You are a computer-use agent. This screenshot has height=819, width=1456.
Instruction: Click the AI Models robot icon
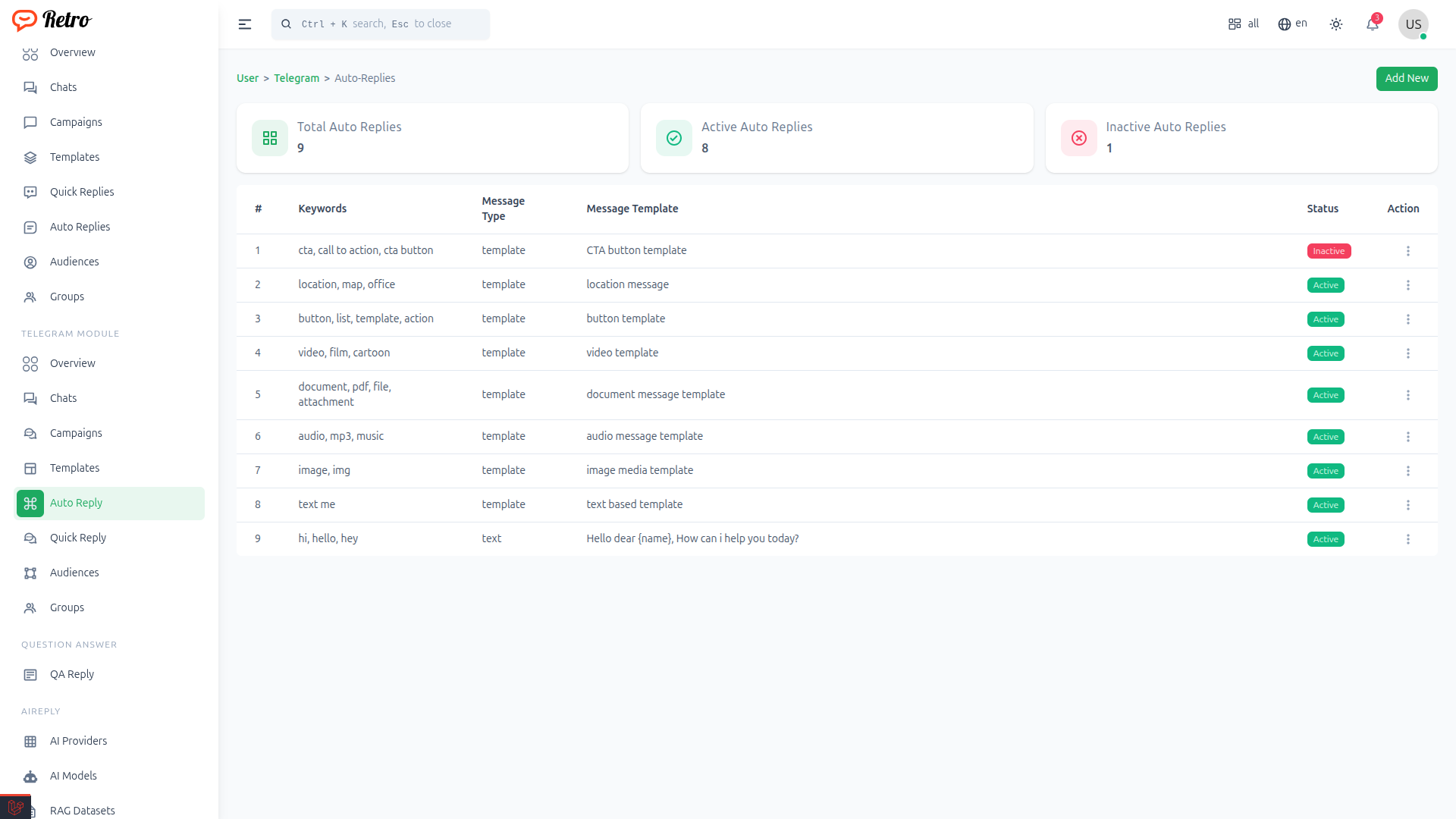click(30, 777)
